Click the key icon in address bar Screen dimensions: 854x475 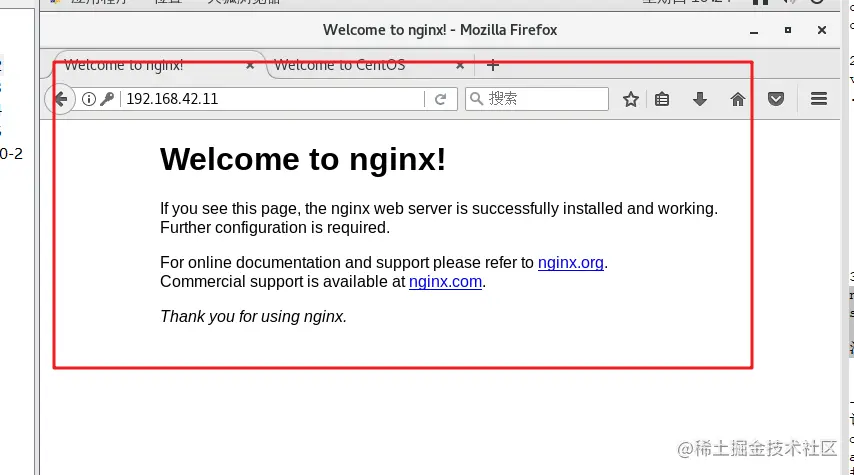107,99
